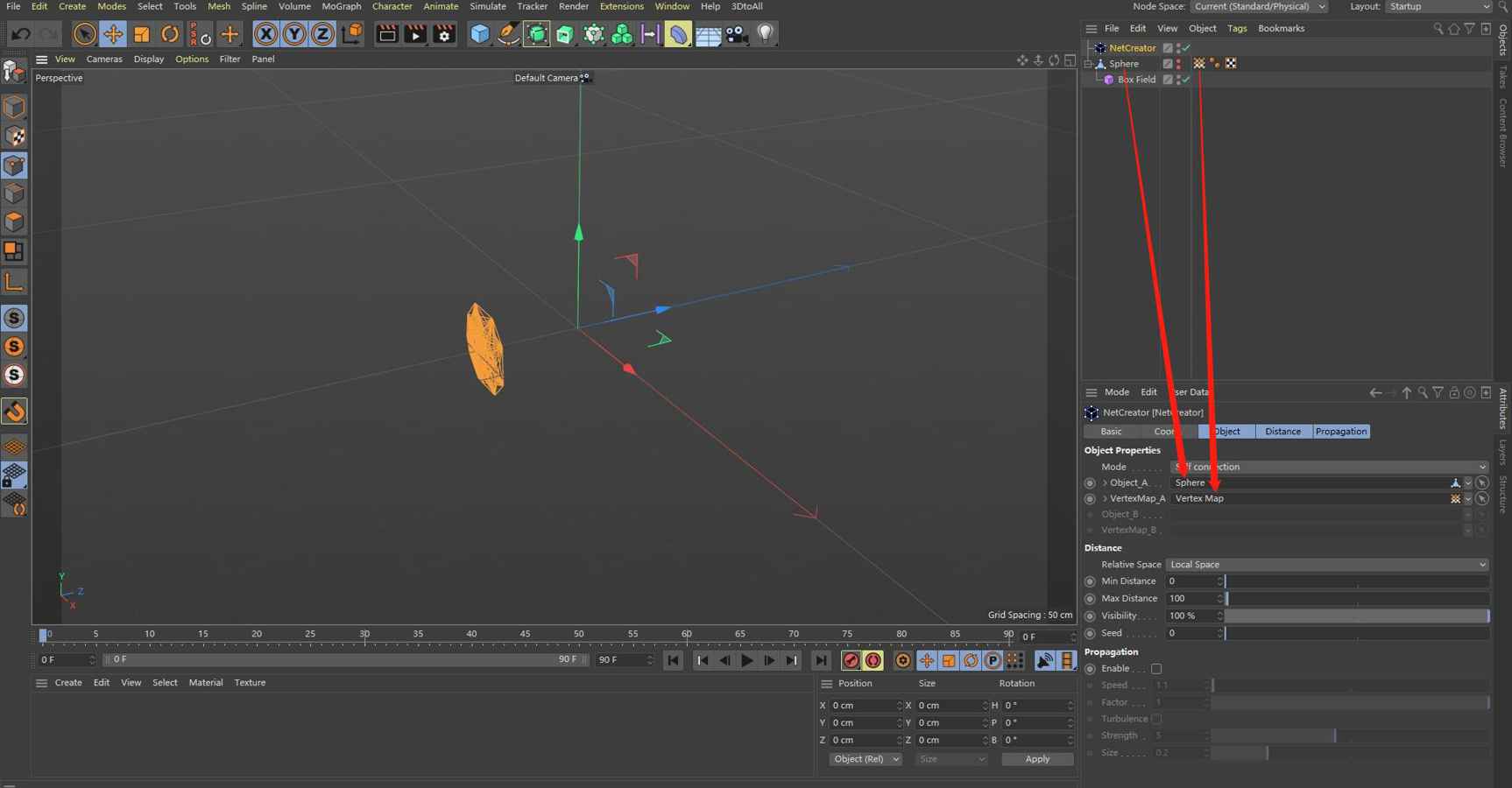Screen dimensions: 1512x788
Task: Enable the Propagation checkbox
Action: click(x=1156, y=669)
